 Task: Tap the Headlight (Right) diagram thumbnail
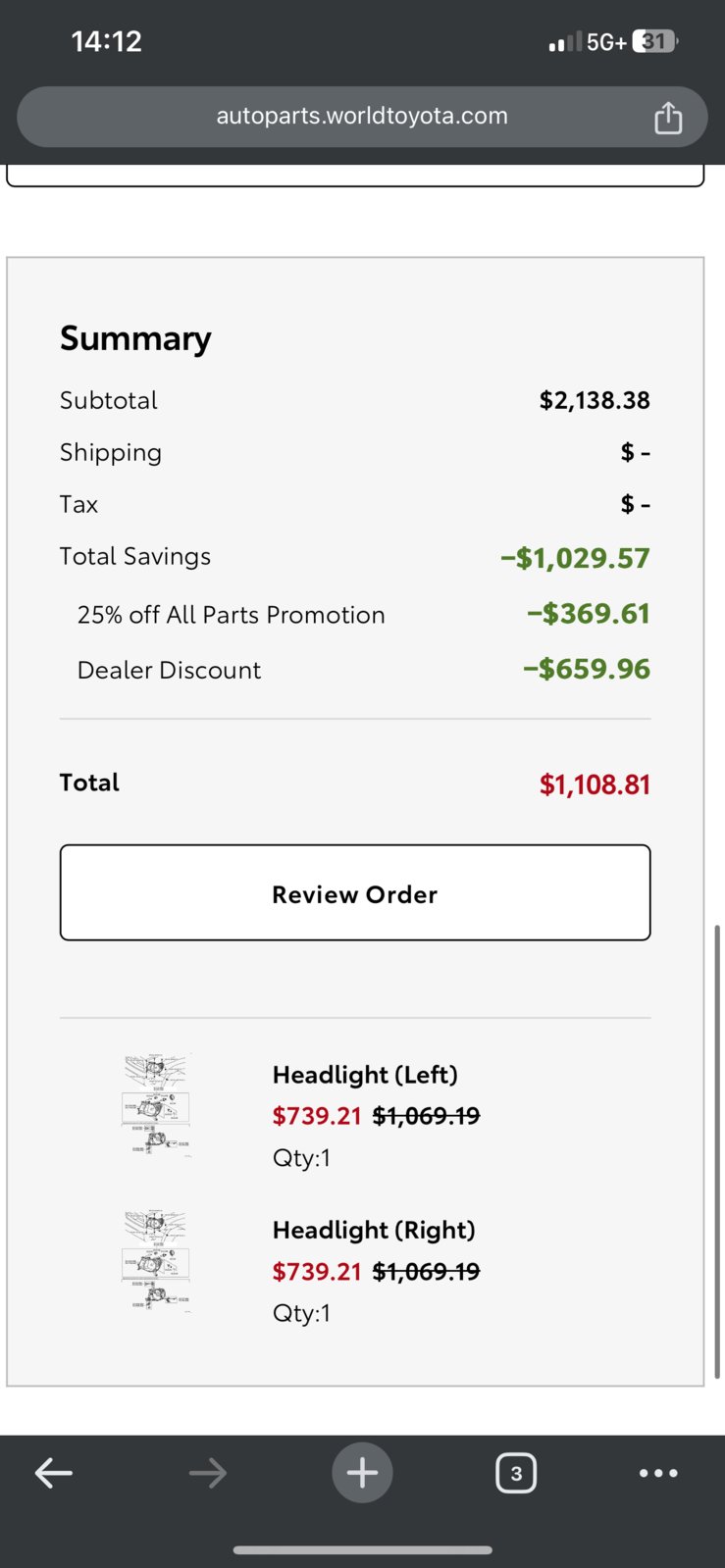click(x=156, y=1261)
